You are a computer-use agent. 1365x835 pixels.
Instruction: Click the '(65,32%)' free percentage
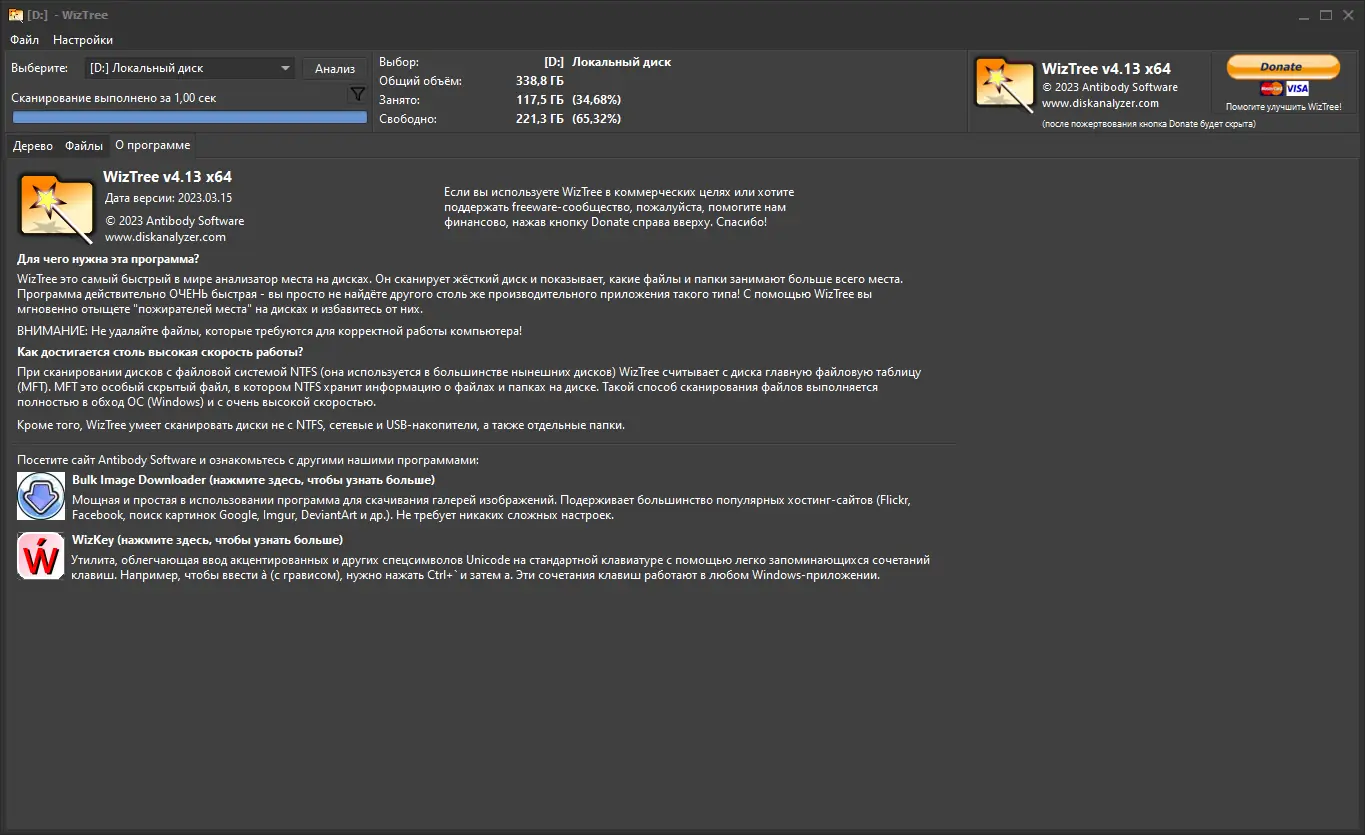coord(596,119)
